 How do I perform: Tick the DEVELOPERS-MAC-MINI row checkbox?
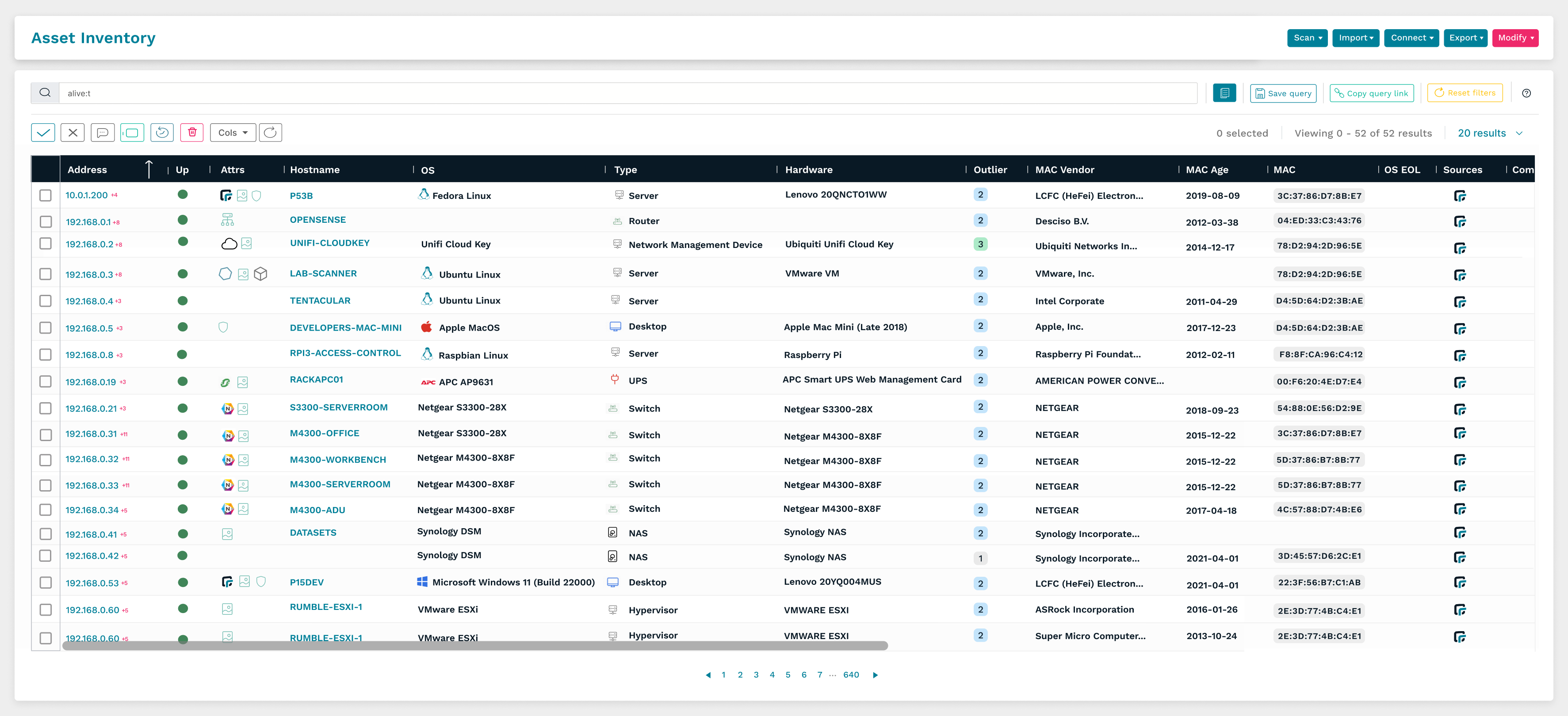[46, 328]
